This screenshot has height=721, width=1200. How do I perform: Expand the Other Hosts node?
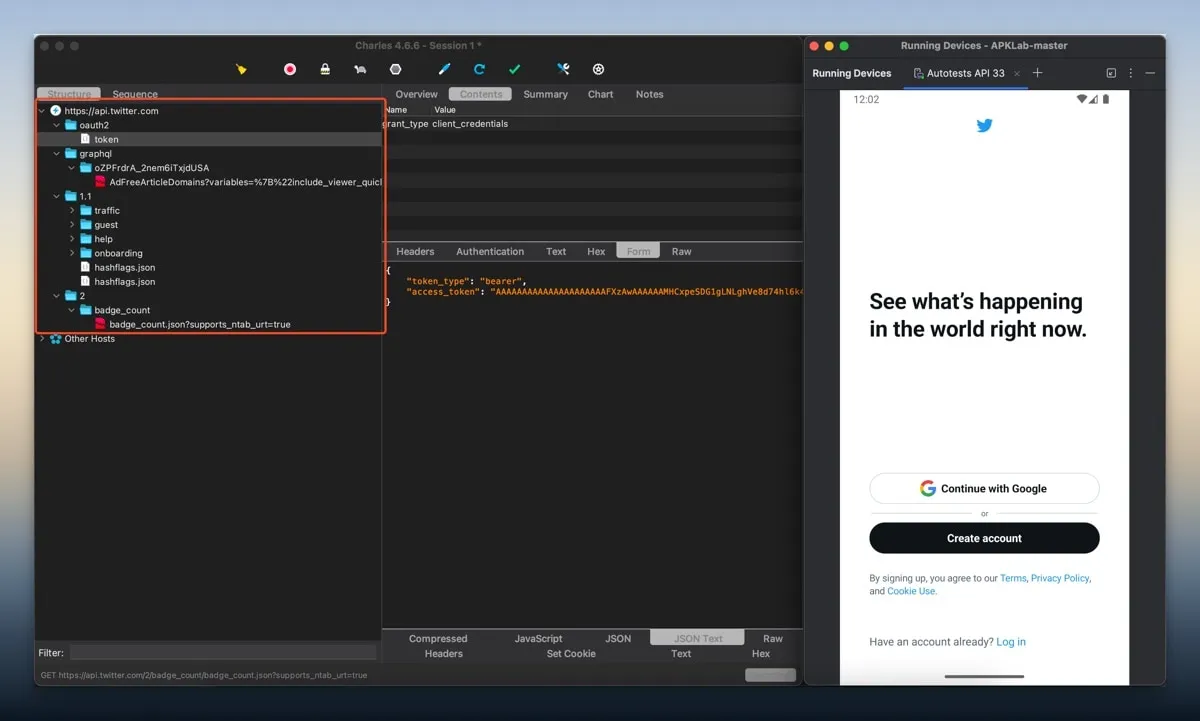42,339
